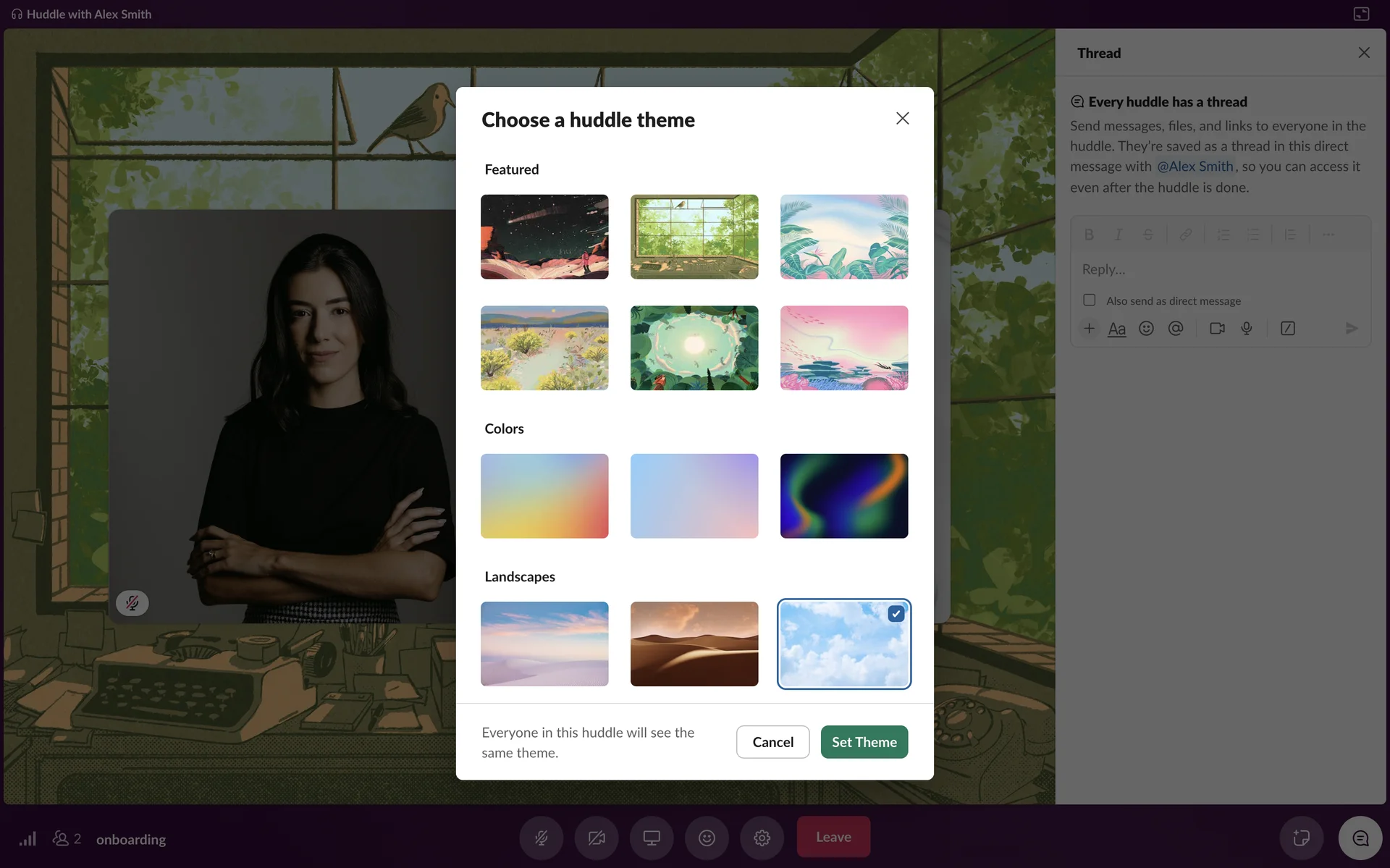Open the @Alex Smith mention link

click(x=1195, y=167)
